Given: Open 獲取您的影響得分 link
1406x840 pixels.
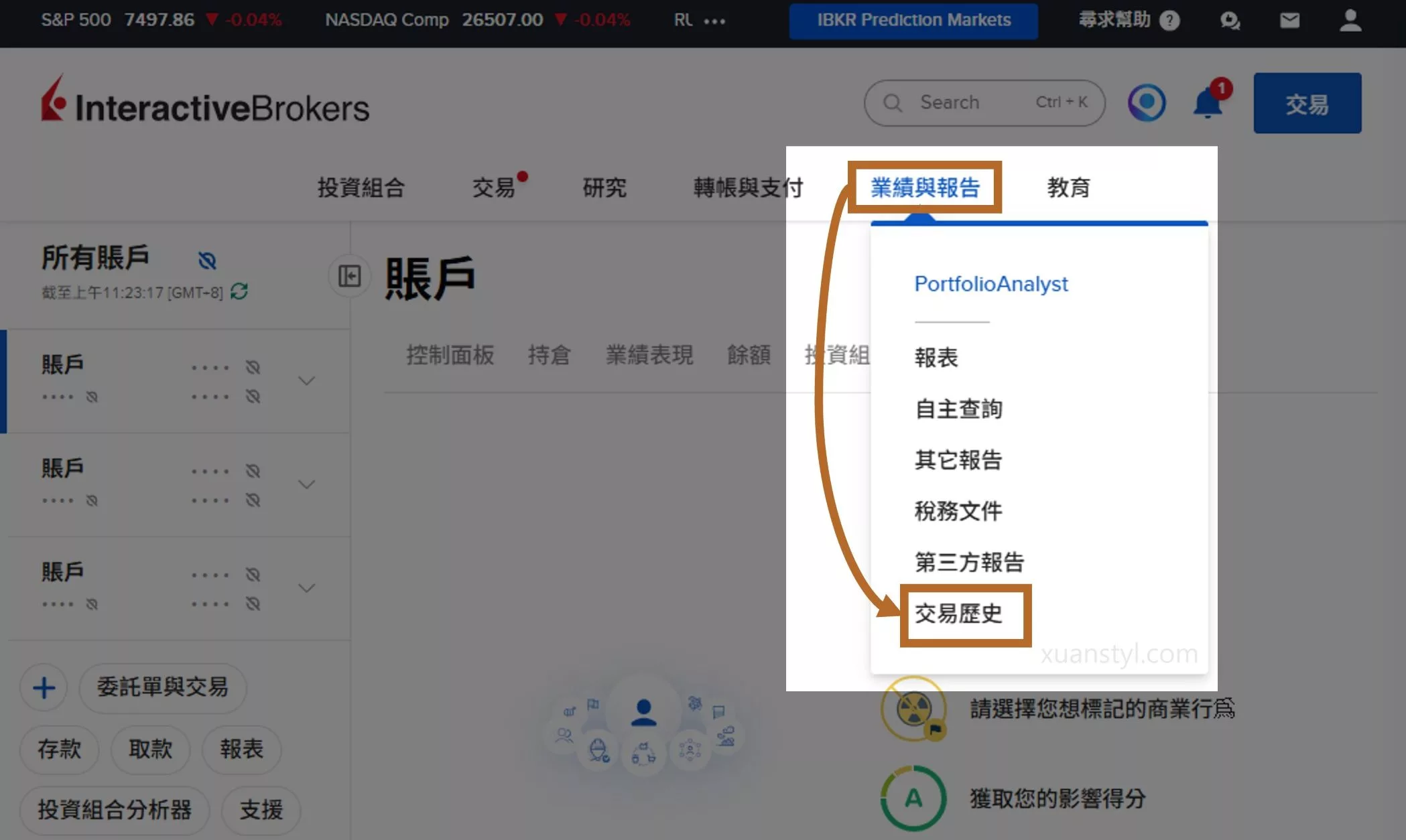Looking at the screenshot, I should coord(1058,798).
